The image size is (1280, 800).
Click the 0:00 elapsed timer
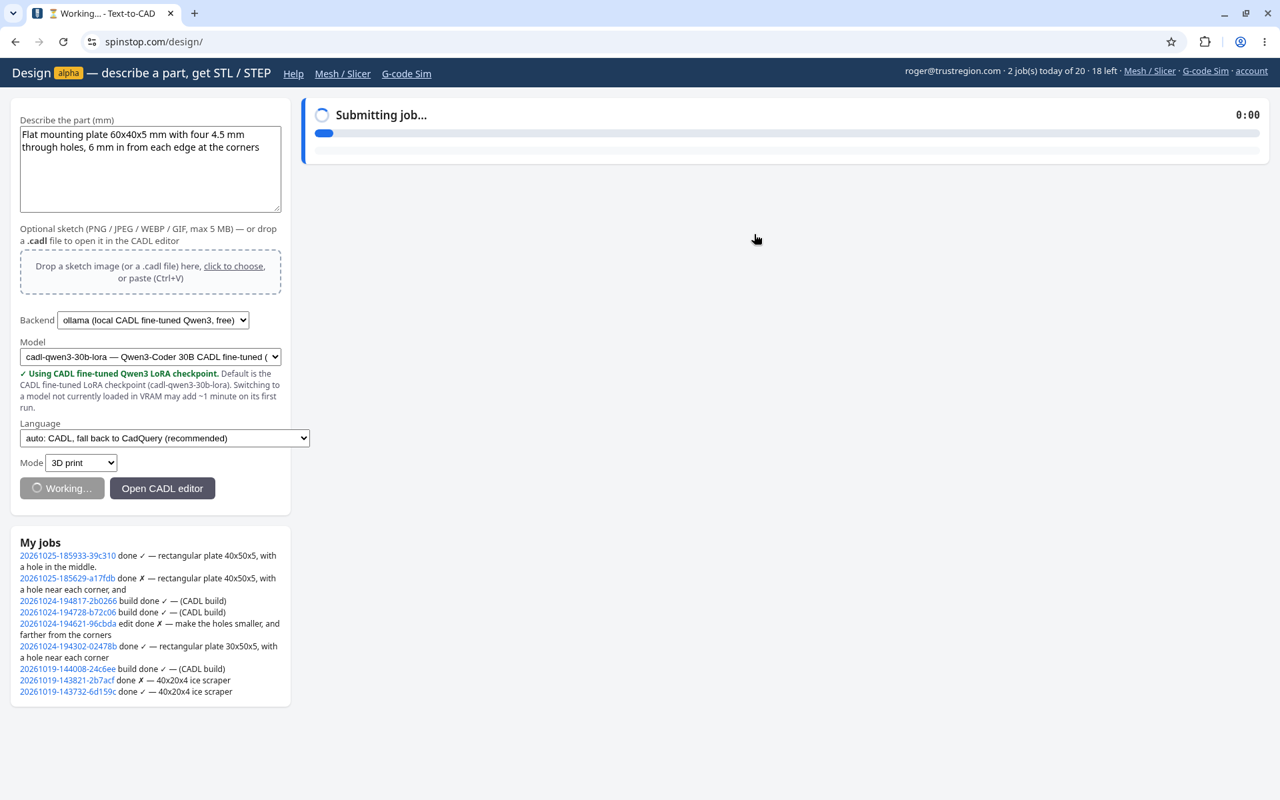1248,115
